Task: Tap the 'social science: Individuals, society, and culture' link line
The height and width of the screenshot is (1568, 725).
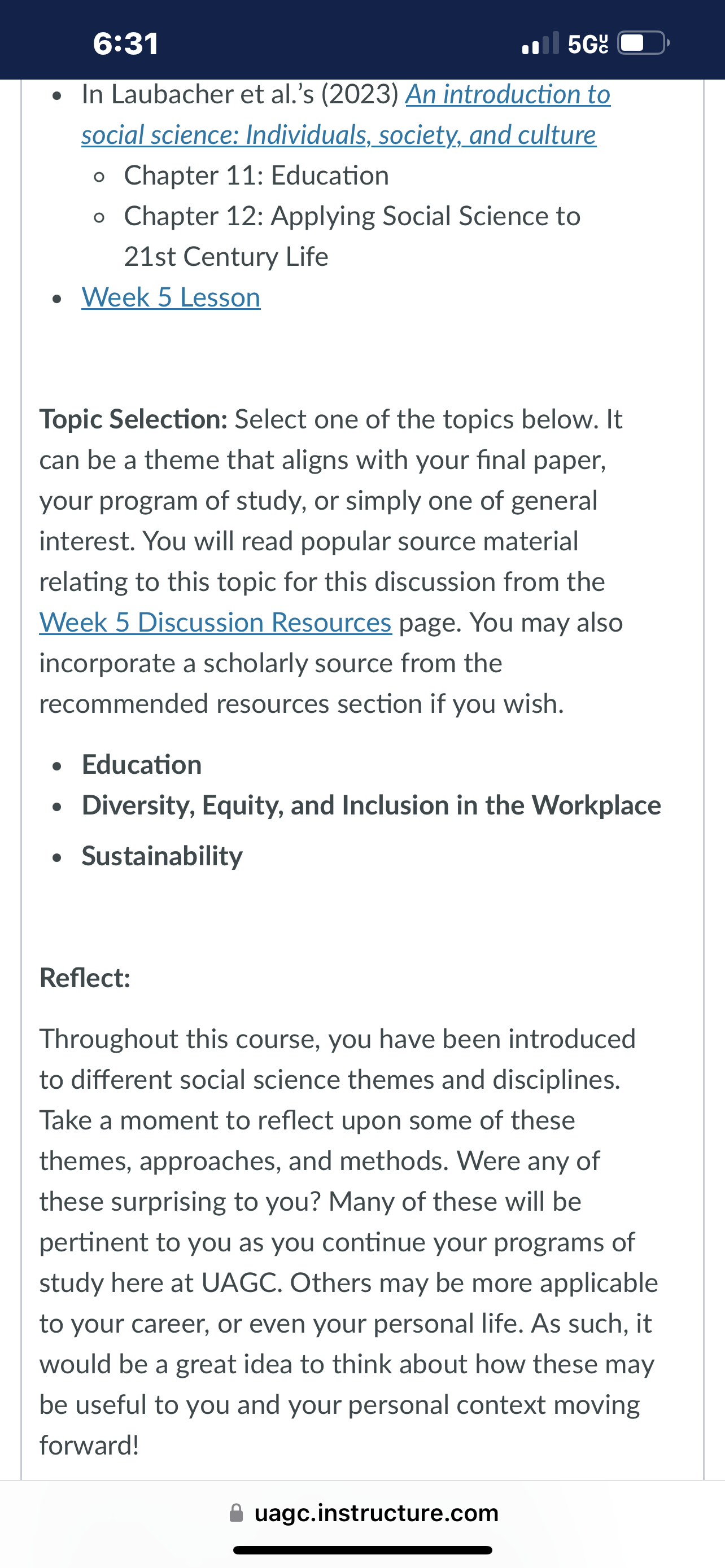Action: (x=339, y=135)
